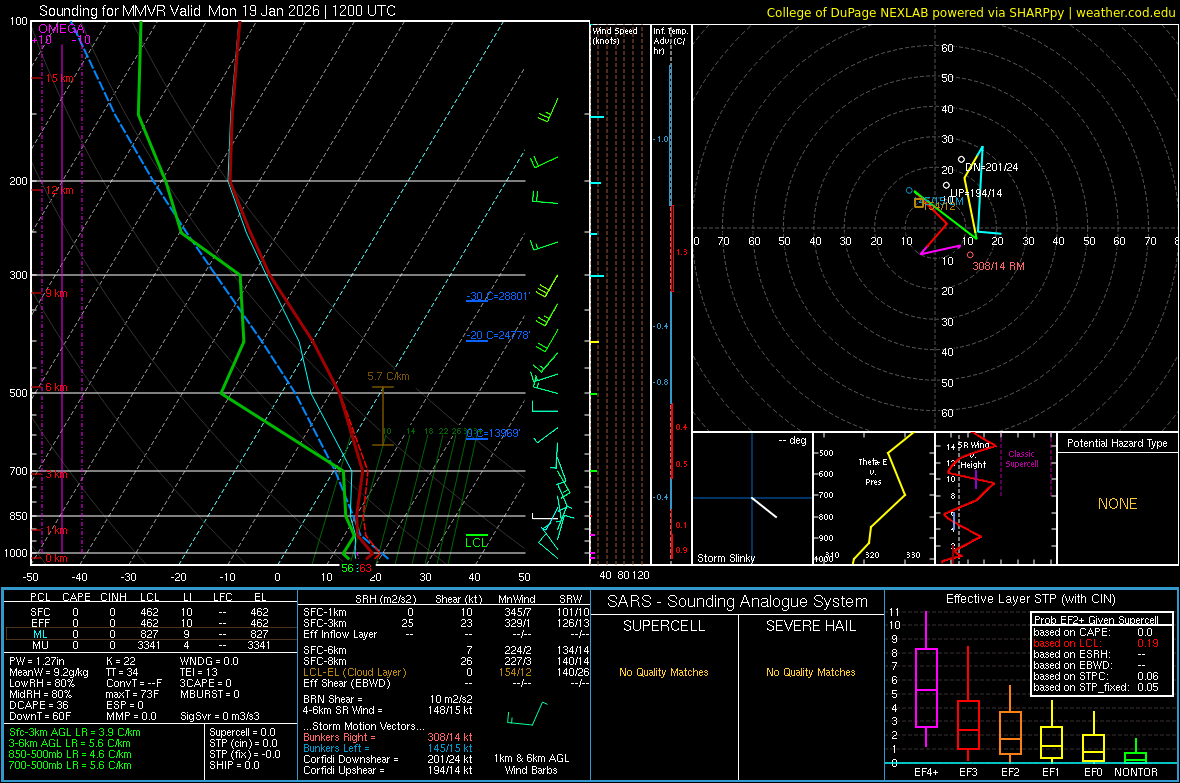Click the Classic Supercell label
Image resolution: width=1180 pixels, height=783 pixels.
1021,459
